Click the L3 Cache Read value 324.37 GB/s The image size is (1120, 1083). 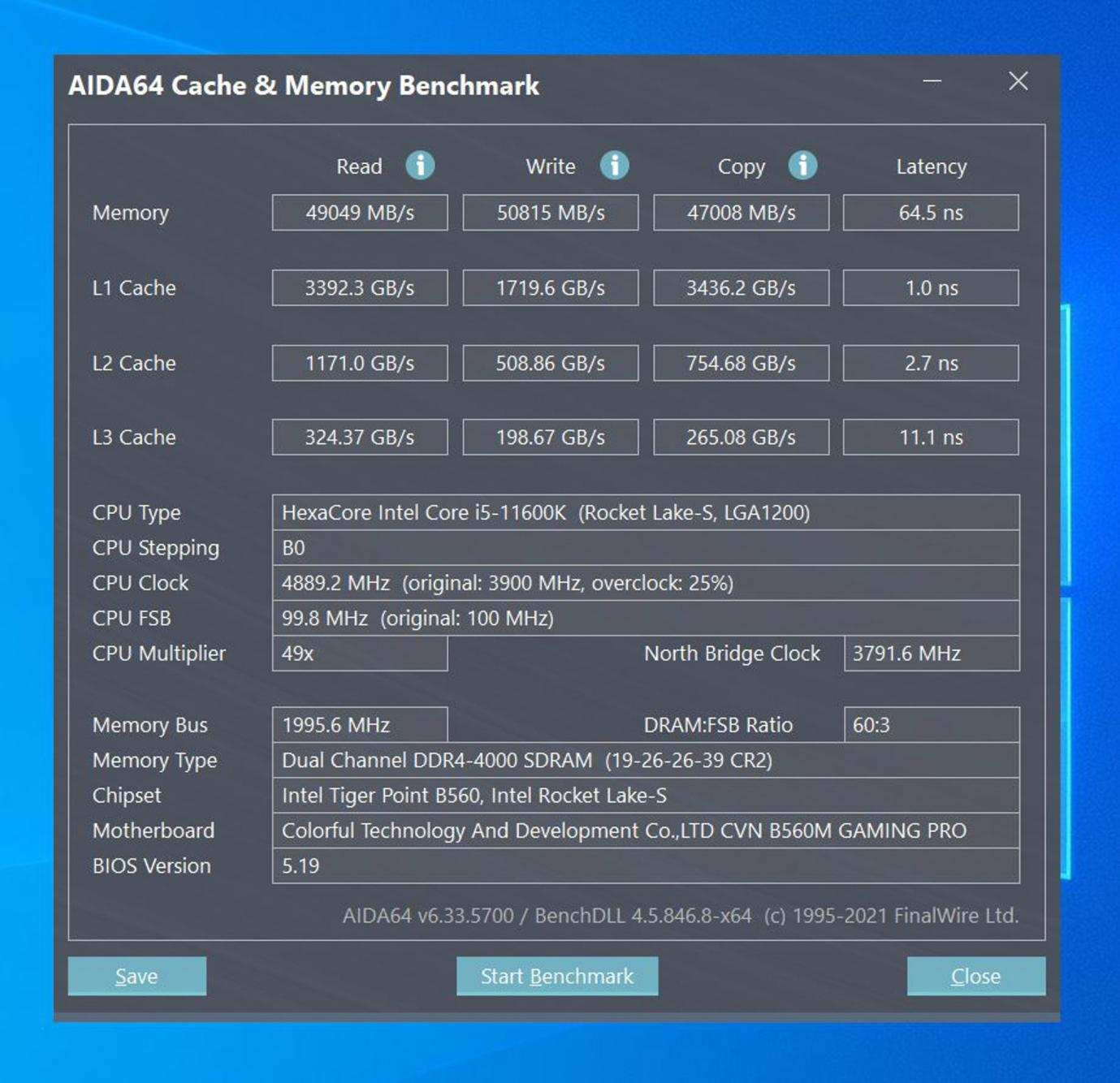point(360,438)
